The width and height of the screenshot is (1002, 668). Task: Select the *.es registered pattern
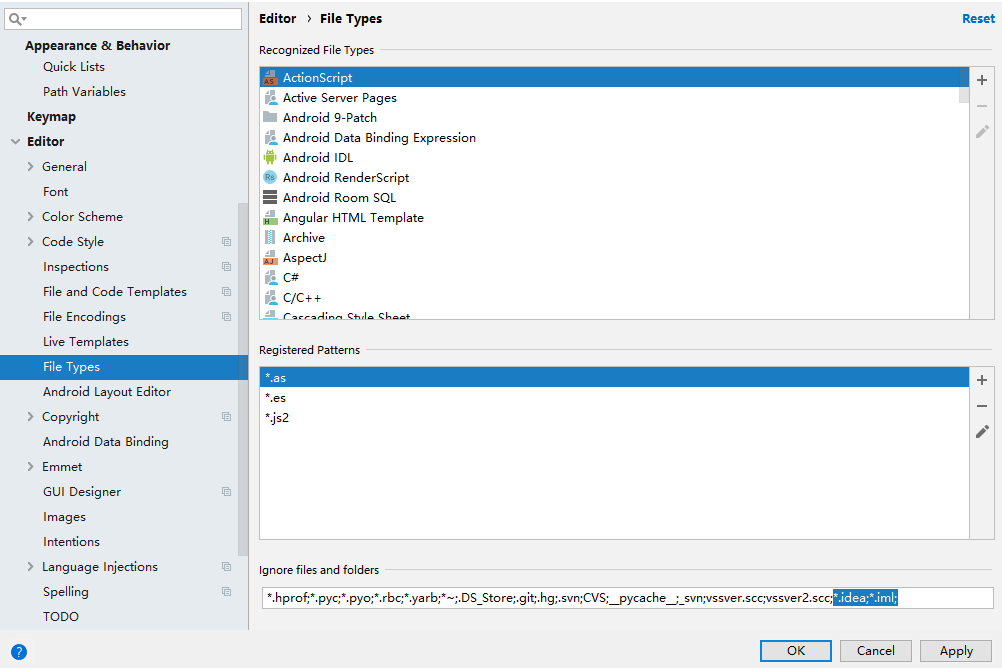point(614,398)
